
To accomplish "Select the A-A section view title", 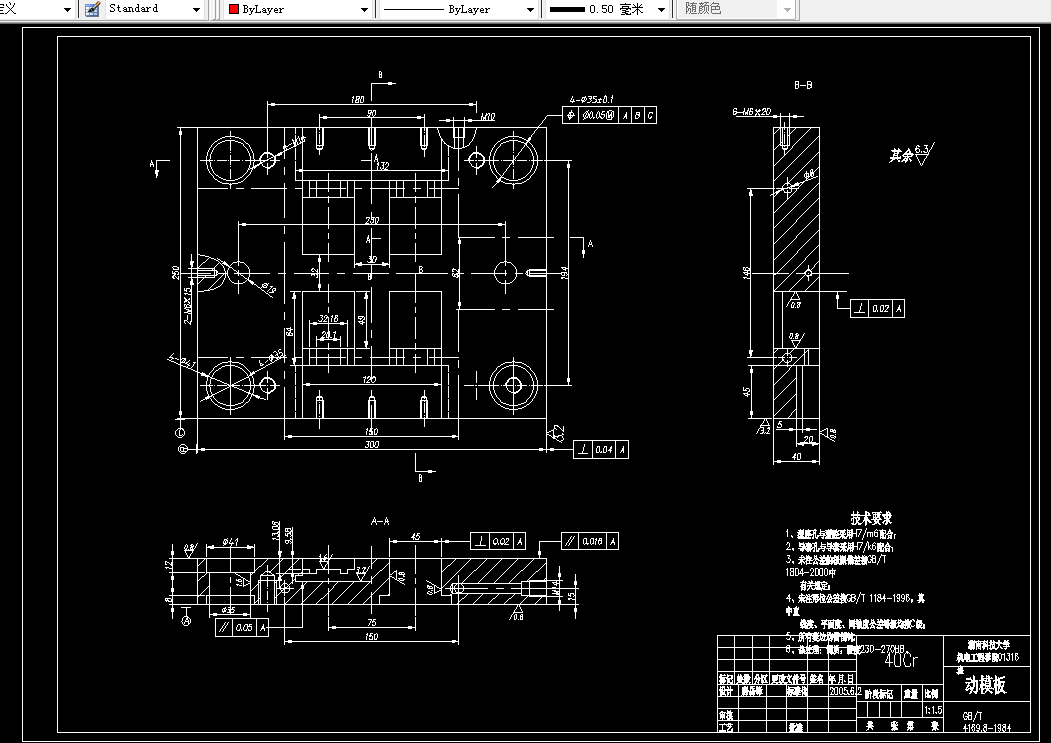I will coord(379,521).
